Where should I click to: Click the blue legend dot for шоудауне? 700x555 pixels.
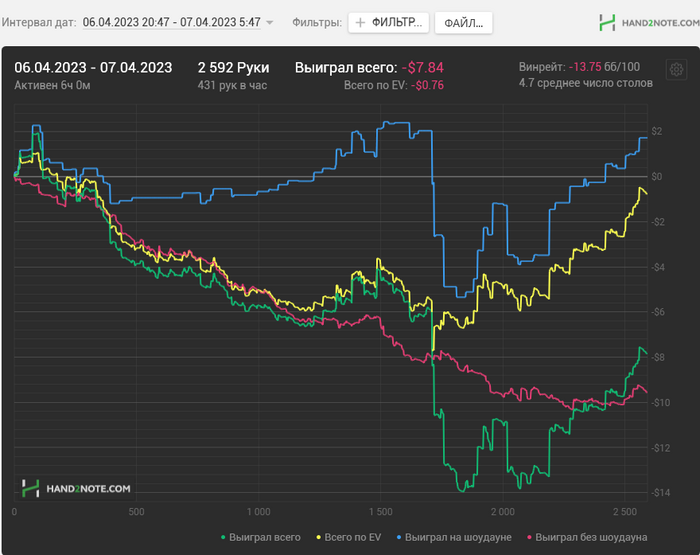[x=399, y=538]
